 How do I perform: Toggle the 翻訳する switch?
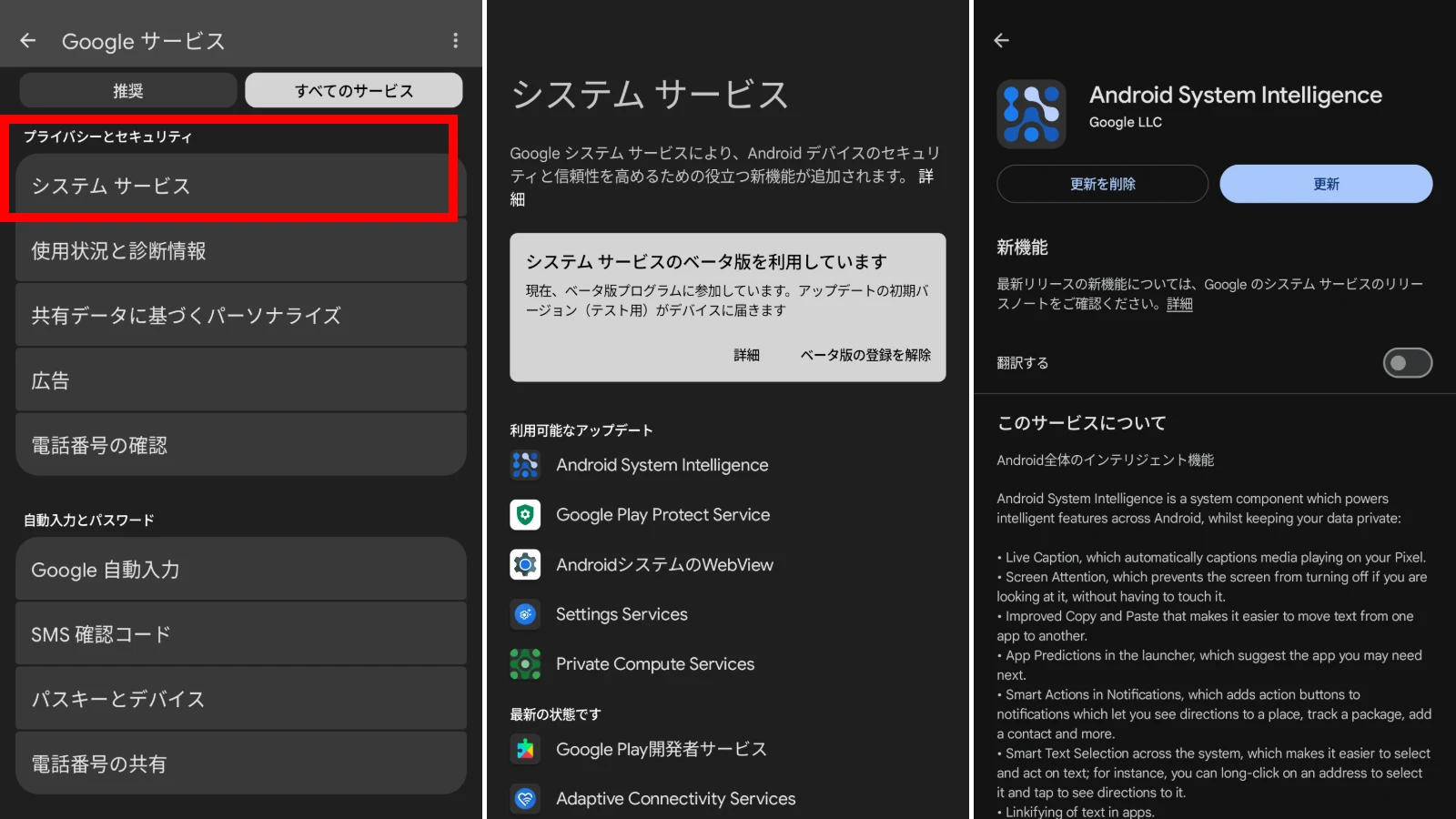click(1408, 363)
